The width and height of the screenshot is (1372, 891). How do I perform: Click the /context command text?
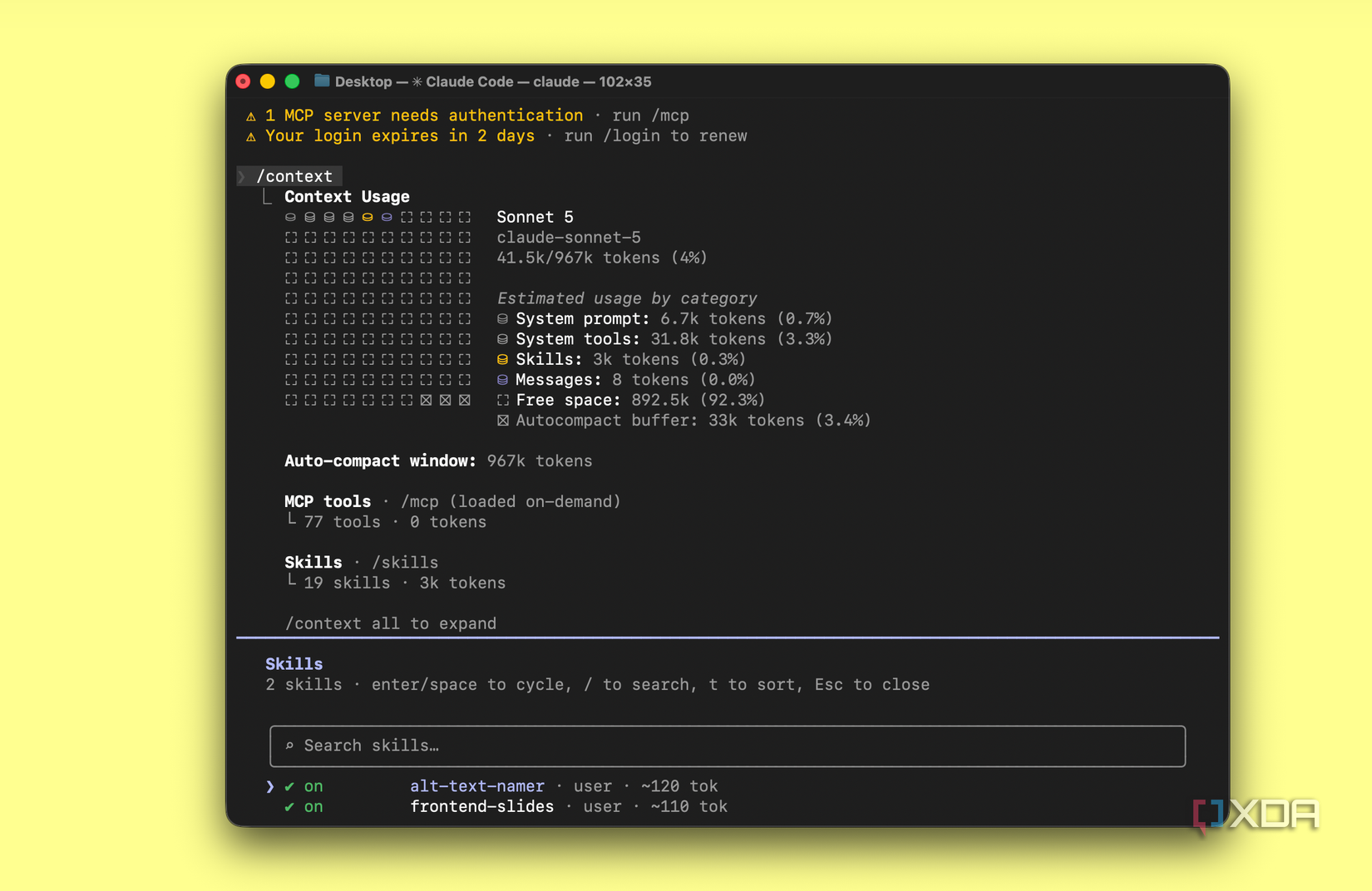tap(294, 176)
